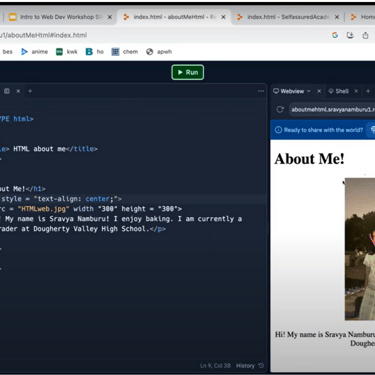Click the Ln 9, Col 38 indicator
Viewport: 375px width, 375px height.
215,366
